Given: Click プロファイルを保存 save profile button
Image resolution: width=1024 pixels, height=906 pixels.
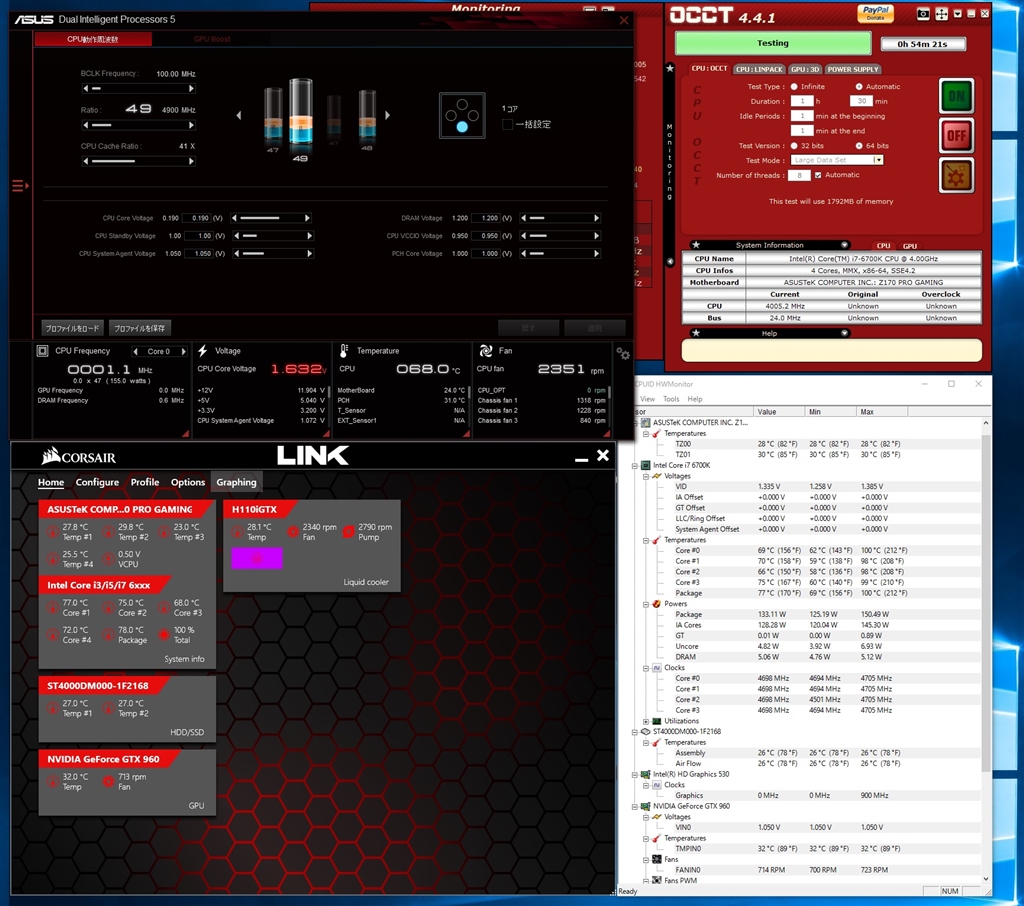Looking at the screenshot, I should point(140,328).
